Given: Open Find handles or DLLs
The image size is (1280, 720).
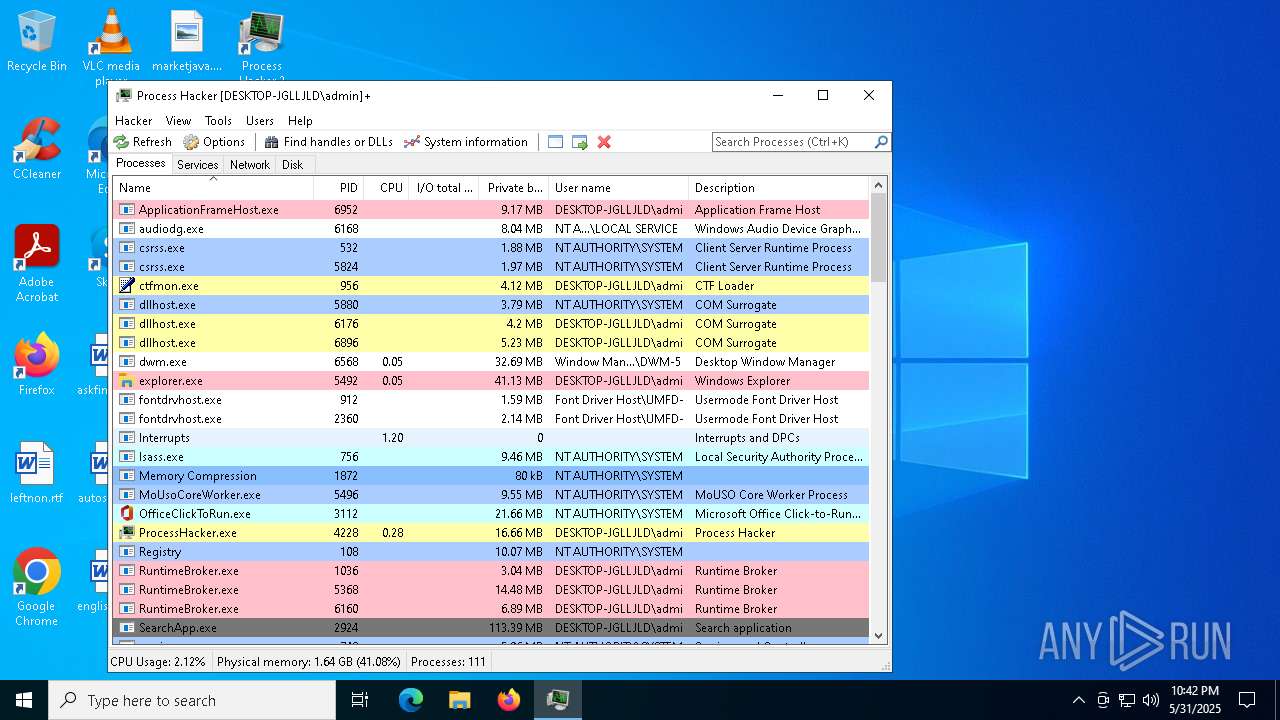Looking at the screenshot, I should (x=329, y=142).
